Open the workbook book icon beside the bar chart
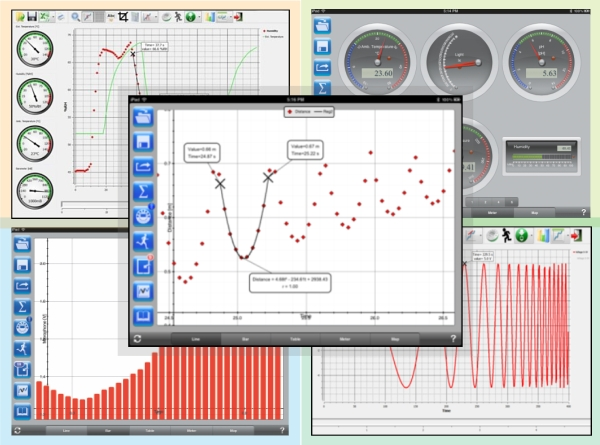This screenshot has width=600, height=445. 22,411
